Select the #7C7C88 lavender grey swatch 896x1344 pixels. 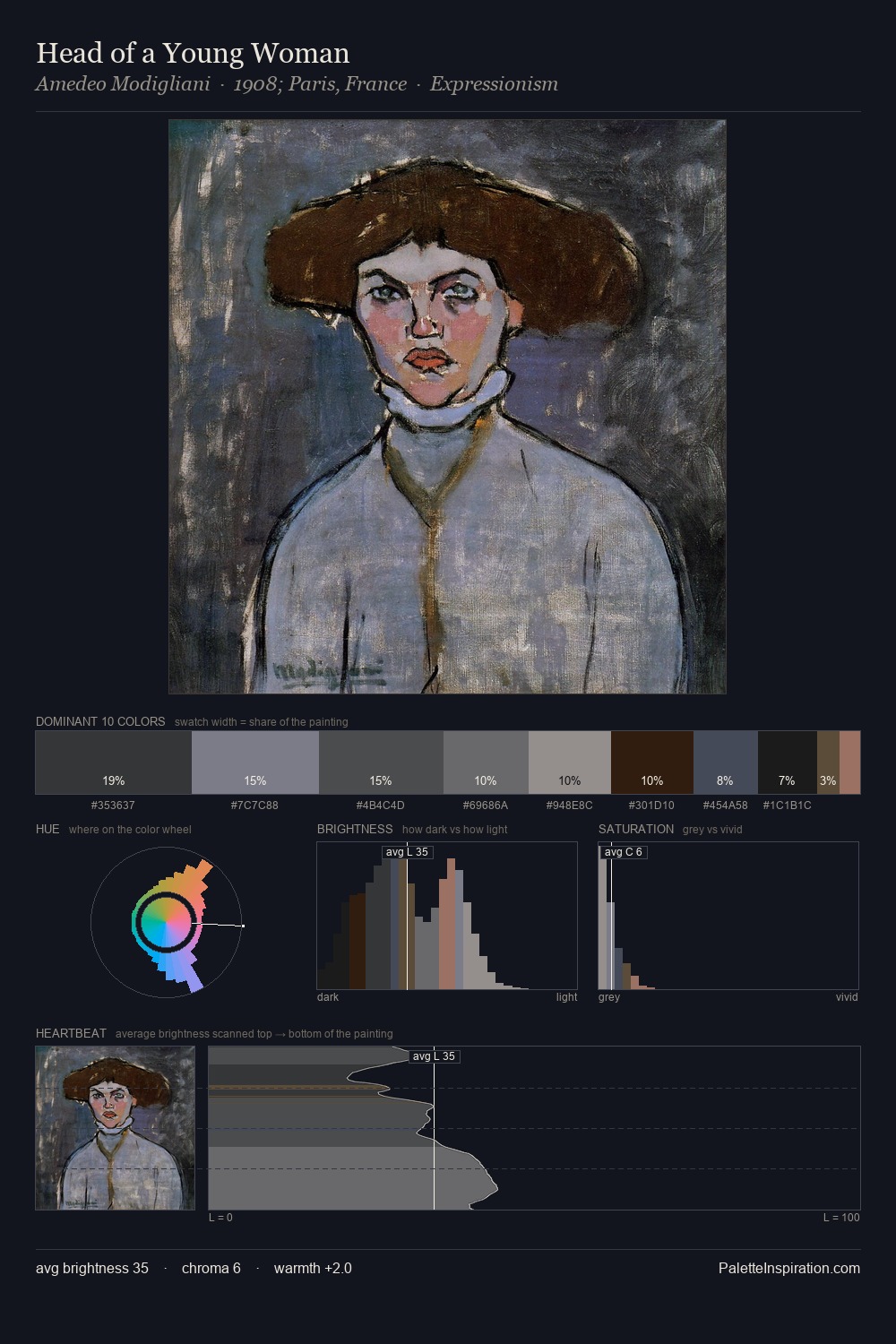(255, 762)
